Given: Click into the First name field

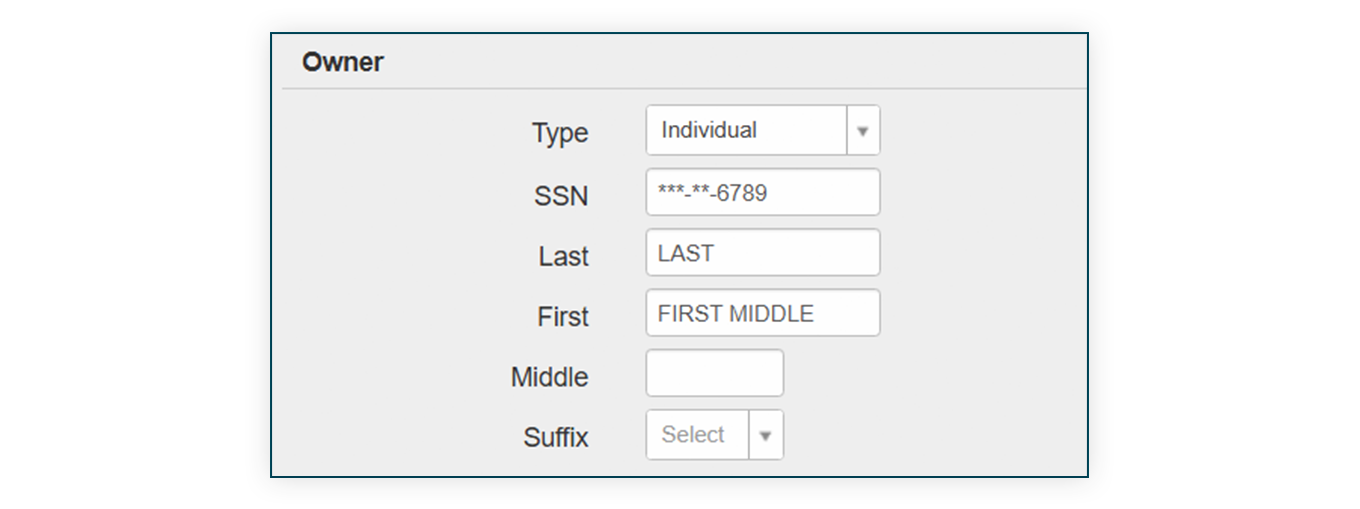Looking at the screenshot, I should (x=763, y=313).
